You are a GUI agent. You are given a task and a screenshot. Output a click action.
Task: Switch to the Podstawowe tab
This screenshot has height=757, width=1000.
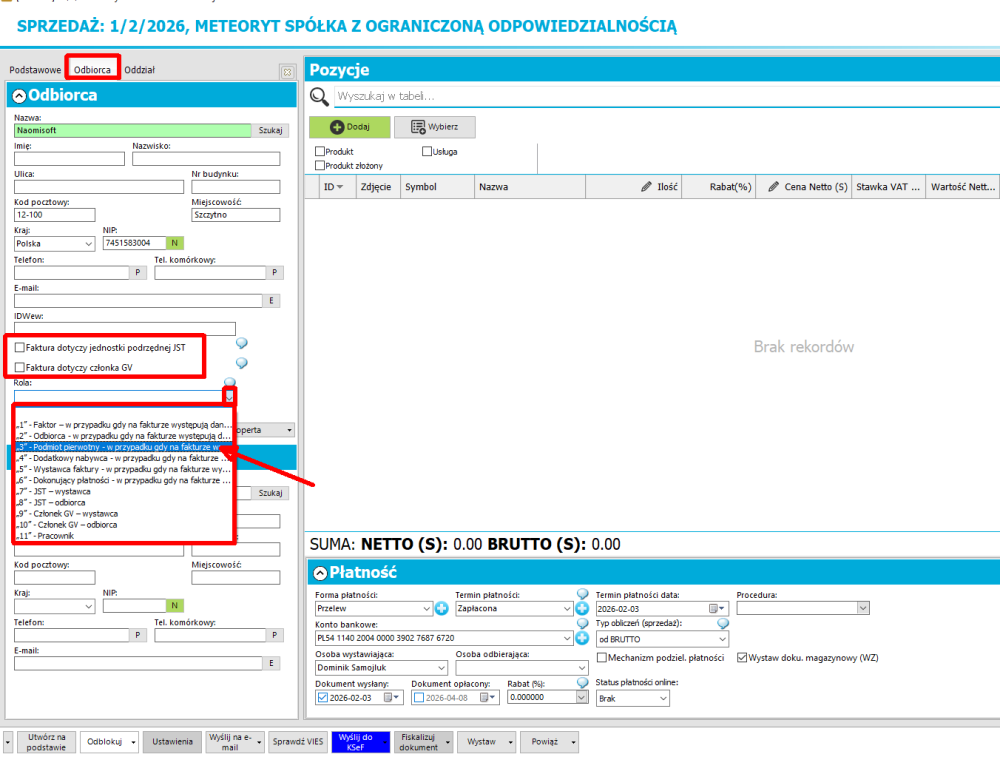[x=35, y=70]
